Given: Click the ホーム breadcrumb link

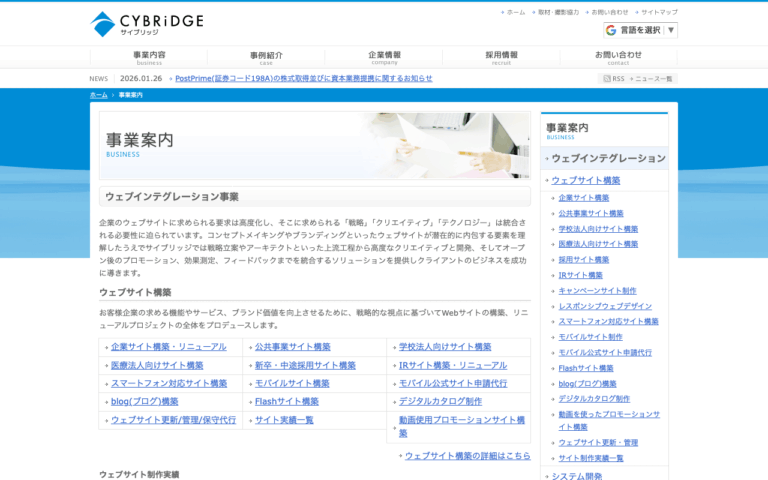Looking at the screenshot, I should (98, 95).
